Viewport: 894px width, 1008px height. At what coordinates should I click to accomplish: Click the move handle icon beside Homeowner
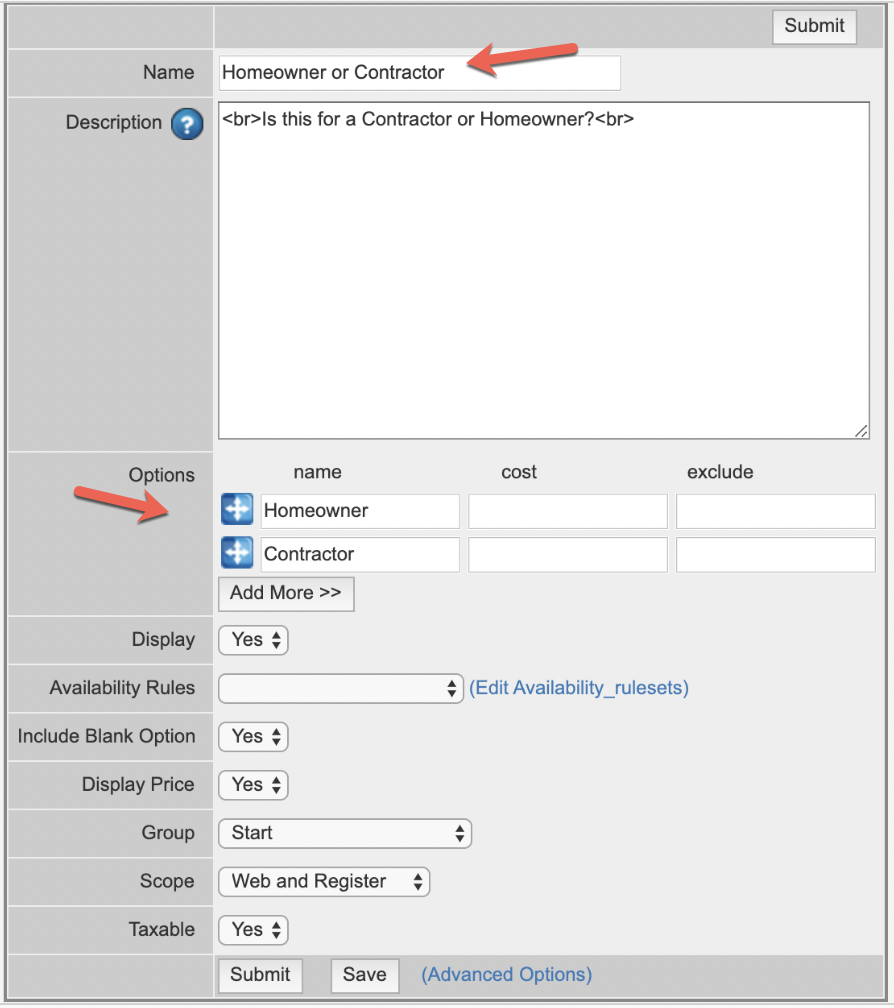(237, 510)
